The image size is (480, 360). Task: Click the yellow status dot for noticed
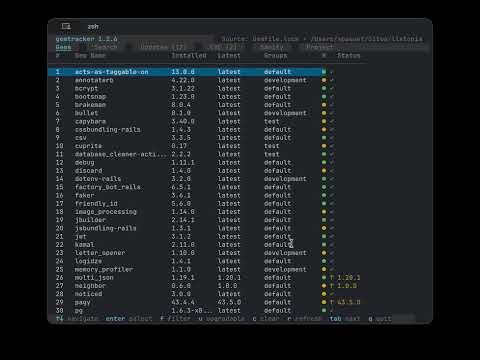[x=324, y=294]
